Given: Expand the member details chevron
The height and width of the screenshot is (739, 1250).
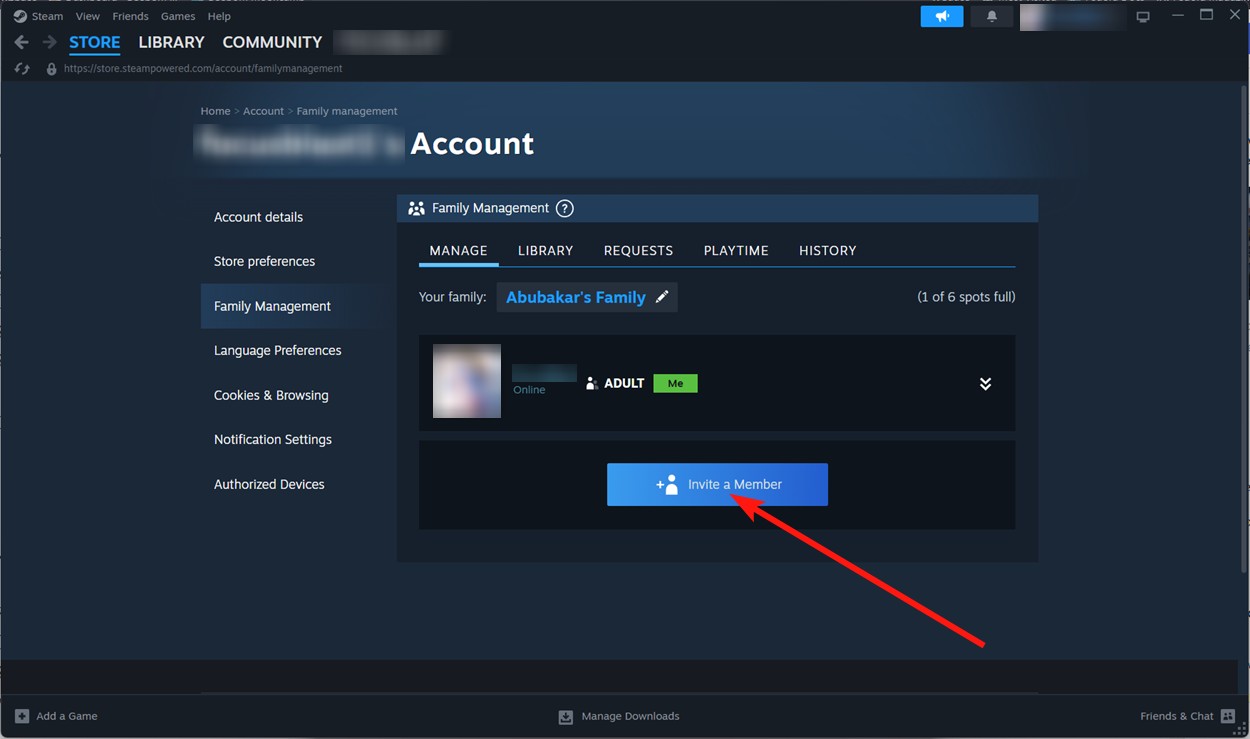Looking at the screenshot, I should pyautogui.click(x=985, y=383).
